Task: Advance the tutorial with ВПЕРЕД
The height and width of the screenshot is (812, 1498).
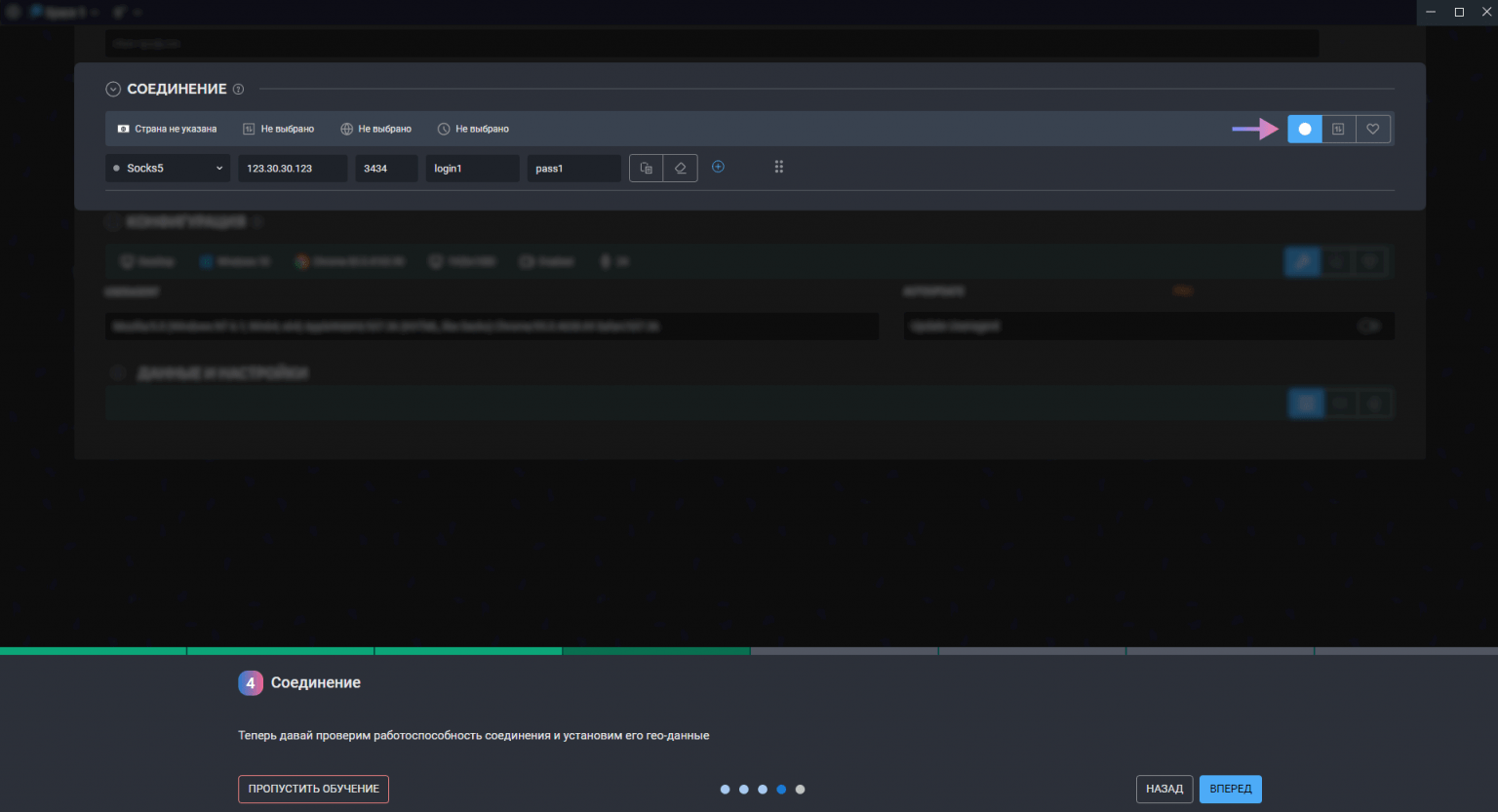Action: [1231, 789]
